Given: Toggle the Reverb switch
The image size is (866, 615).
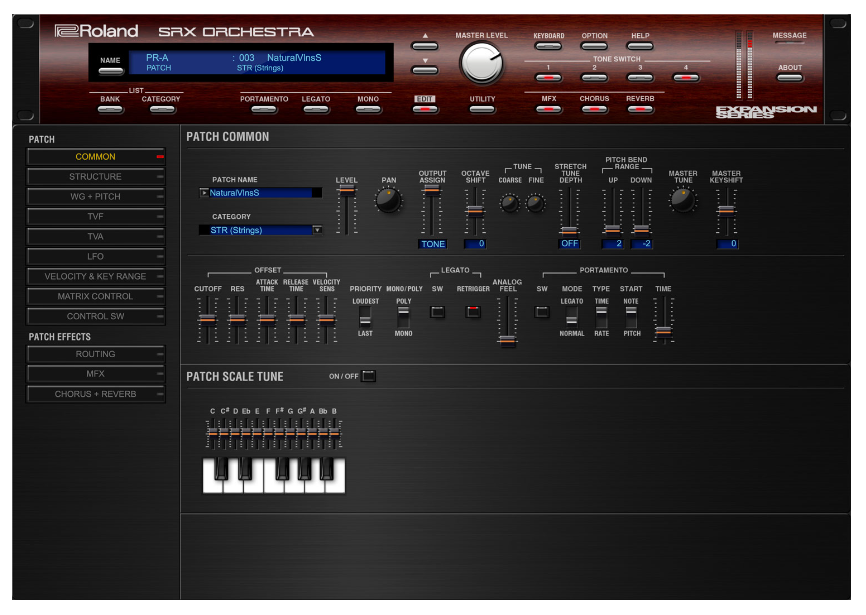Looking at the screenshot, I should [x=640, y=109].
